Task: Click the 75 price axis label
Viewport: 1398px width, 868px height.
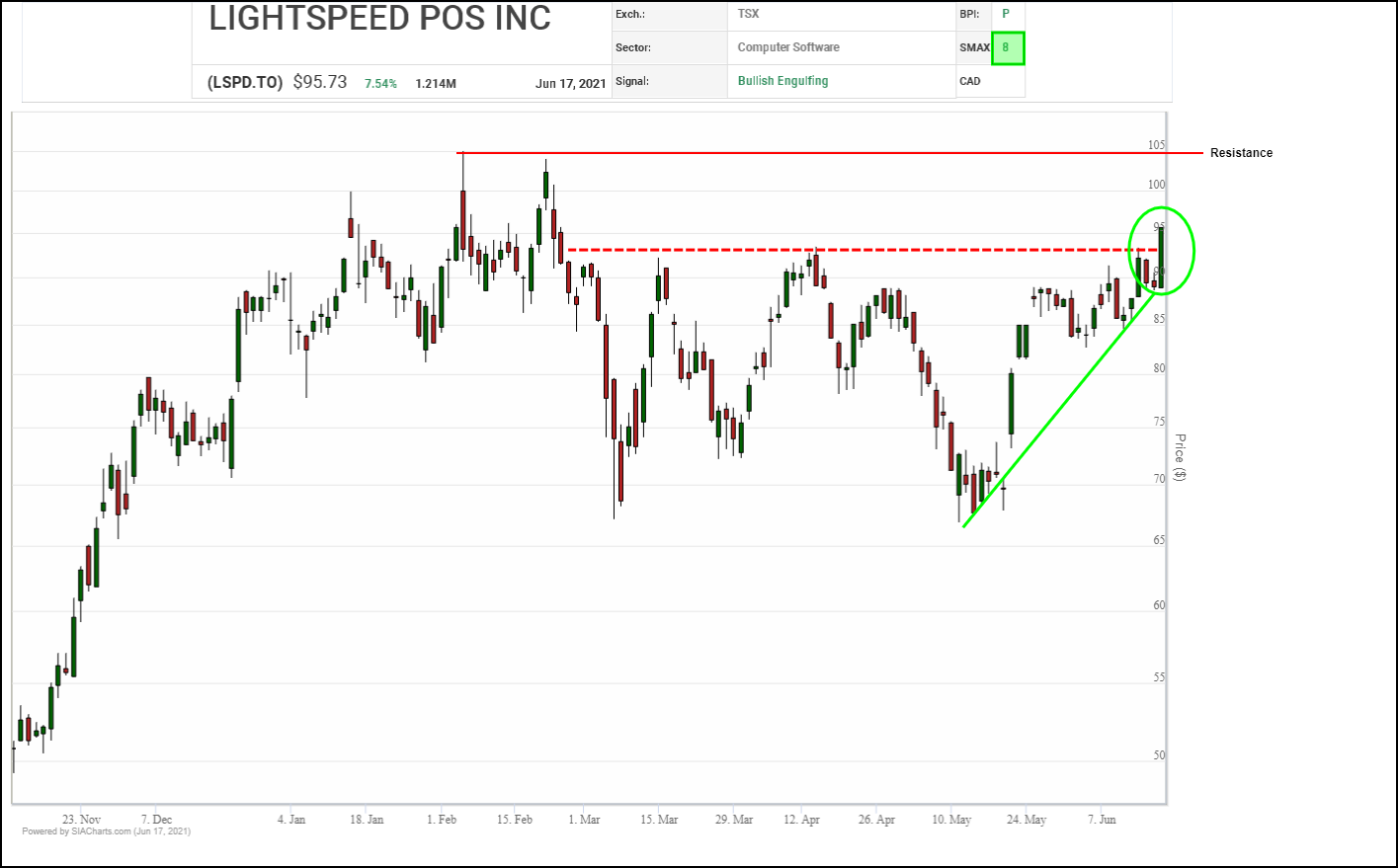Action: coord(1159,422)
